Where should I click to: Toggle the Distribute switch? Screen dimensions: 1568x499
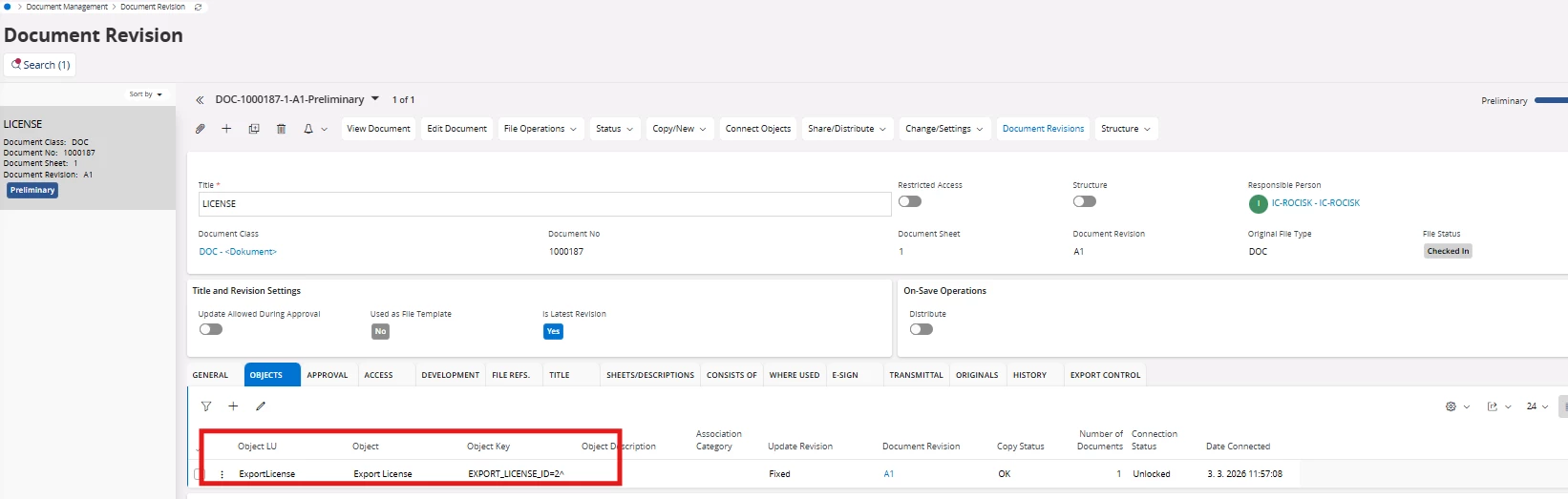(922, 329)
